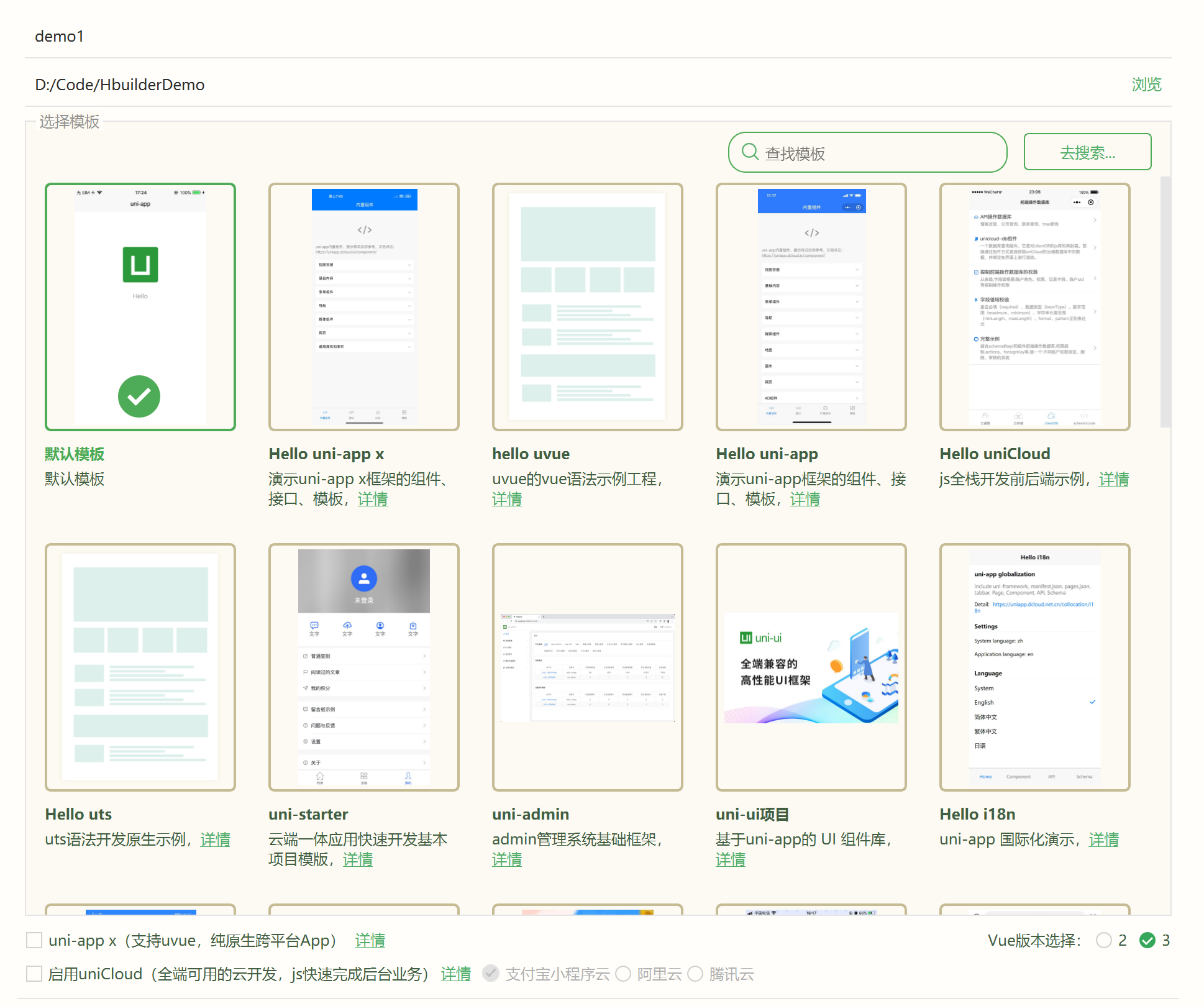1204x1006 pixels.
Task: Open 详情 link for uni-ui项目
Action: [x=731, y=859]
